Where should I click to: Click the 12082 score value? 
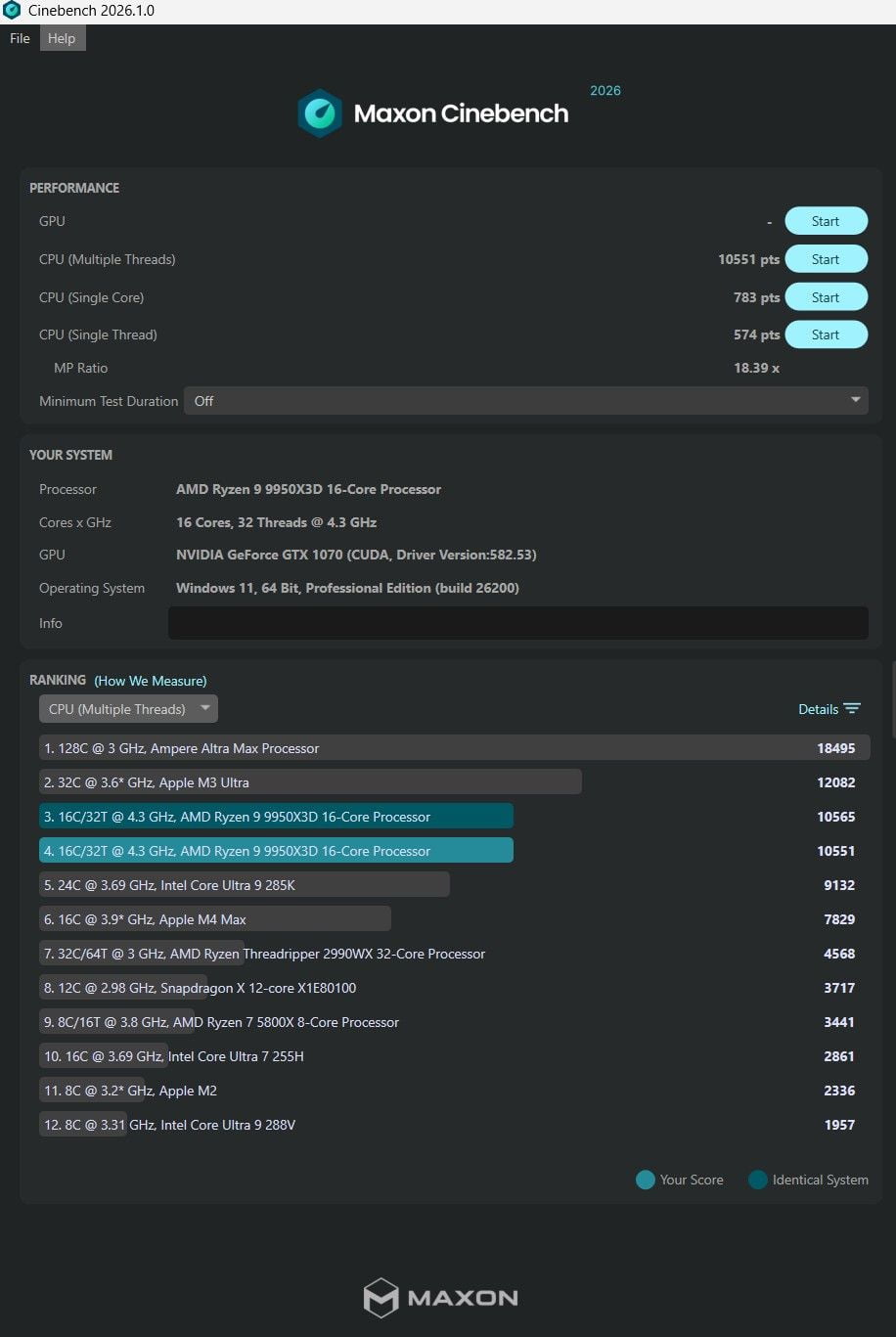(836, 782)
